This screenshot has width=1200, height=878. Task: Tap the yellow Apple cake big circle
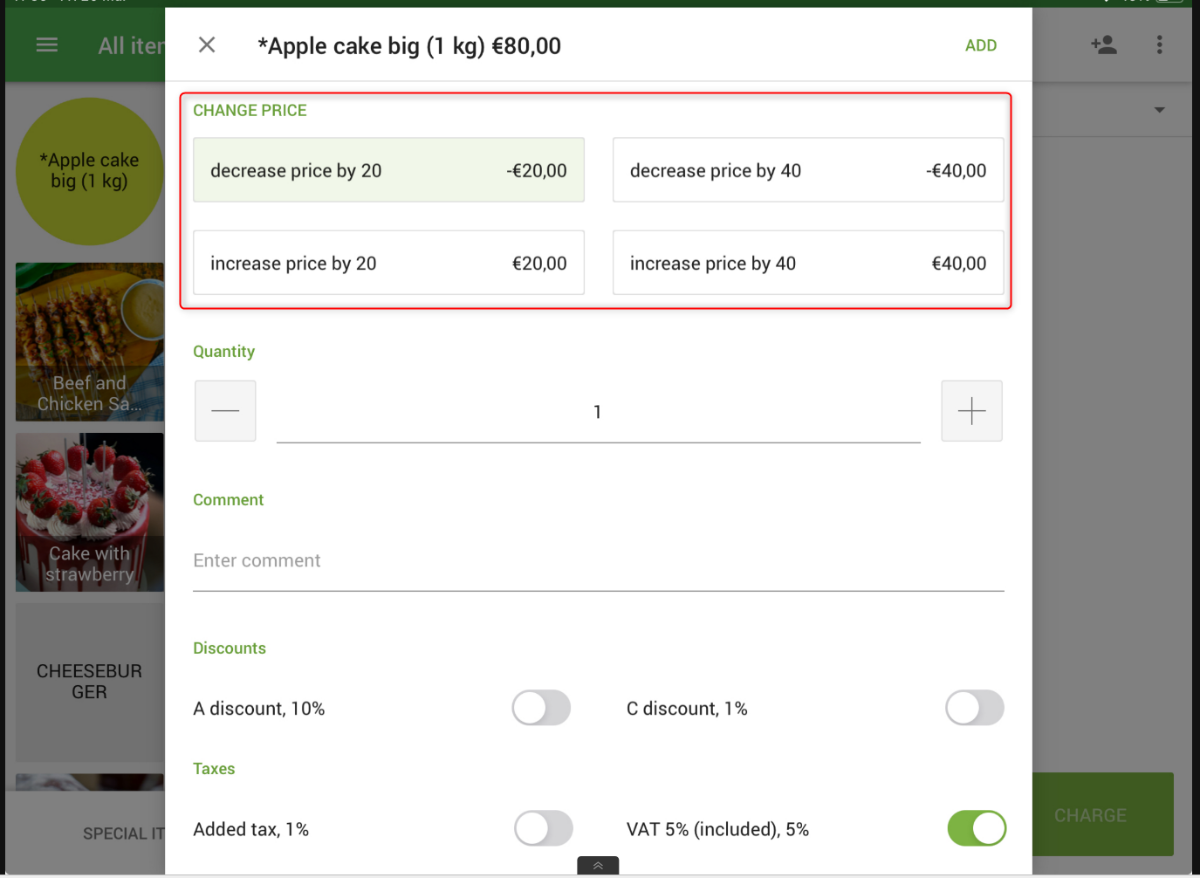[90, 171]
